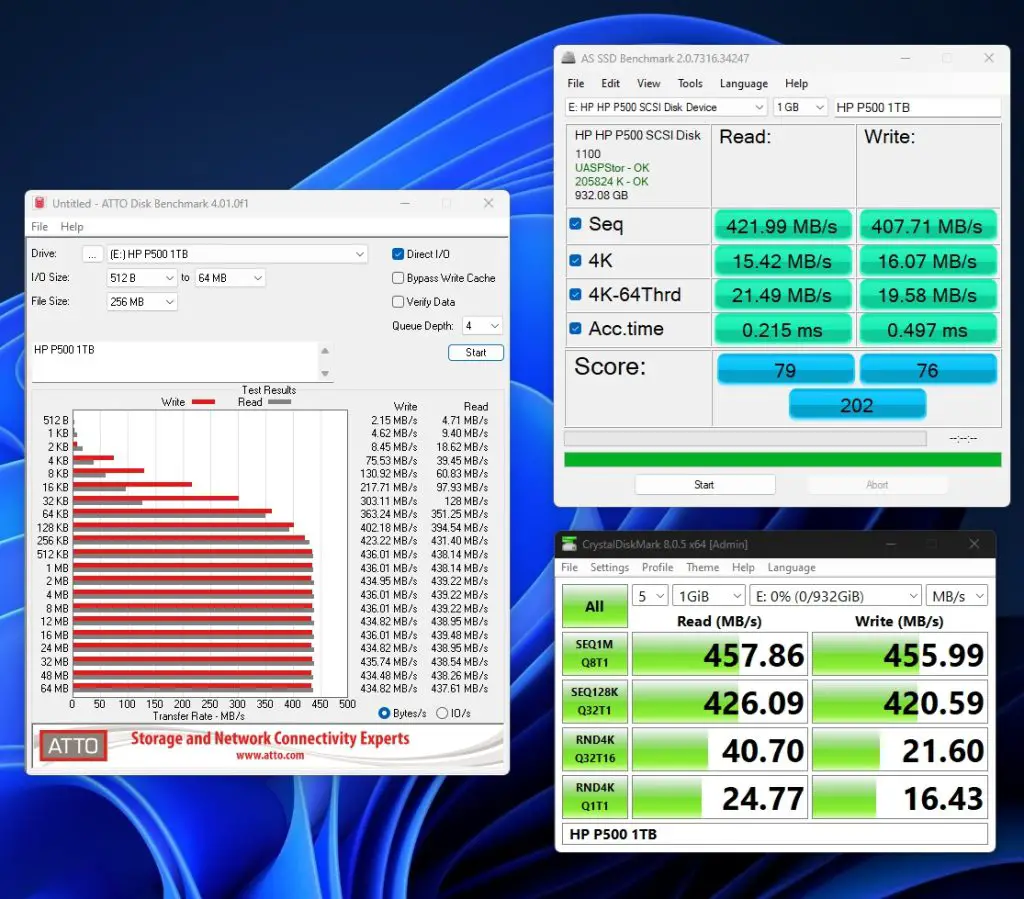Open AS SSD Edit menu
This screenshot has height=899, width=1024.
(611, 84)
